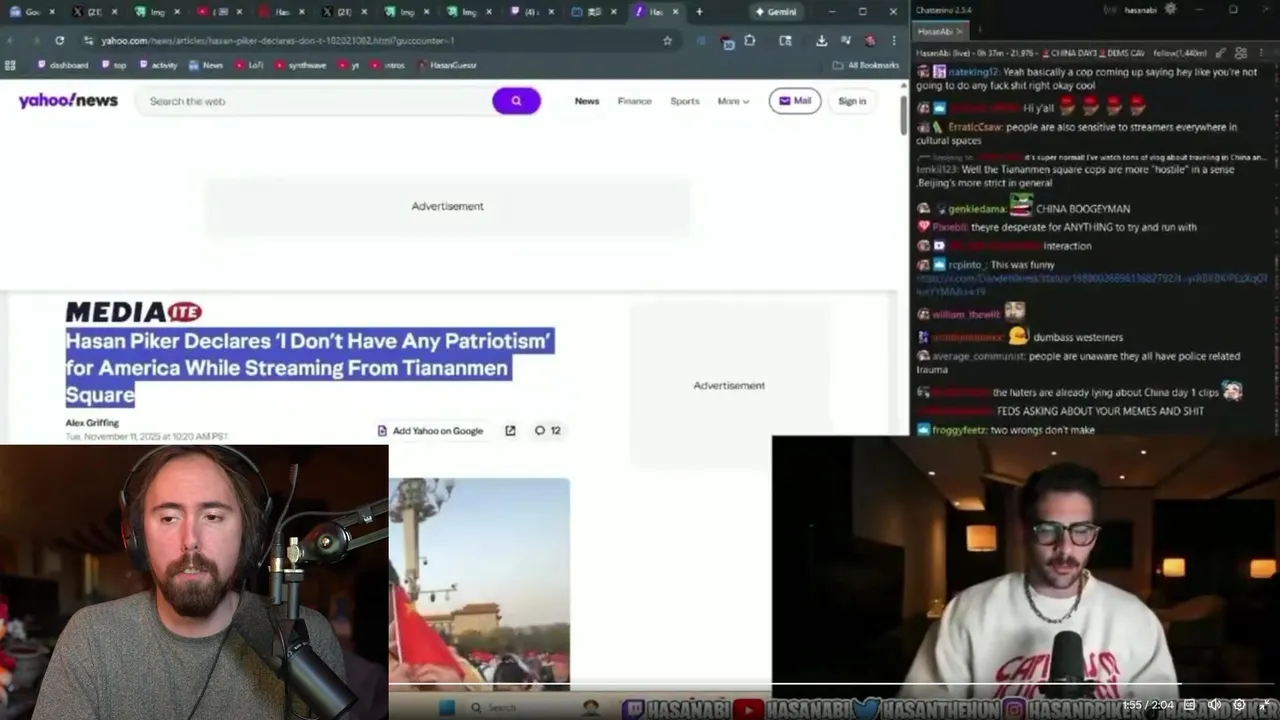The width and height of the screenshot is (1280, 720).
Task: Click the Mediaite logo above the headline
Action: (x=134, y=312)
